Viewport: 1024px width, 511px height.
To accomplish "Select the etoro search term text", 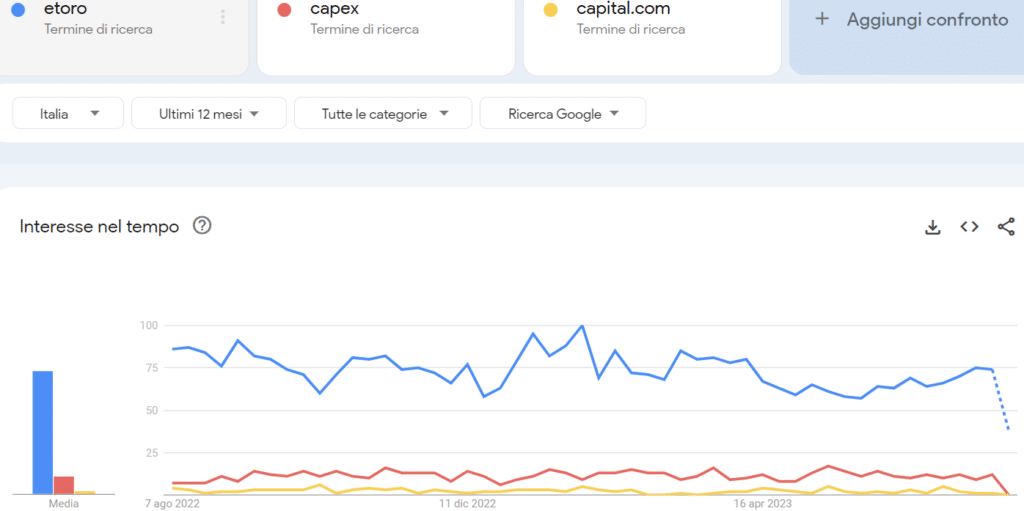I will (65, 9).
